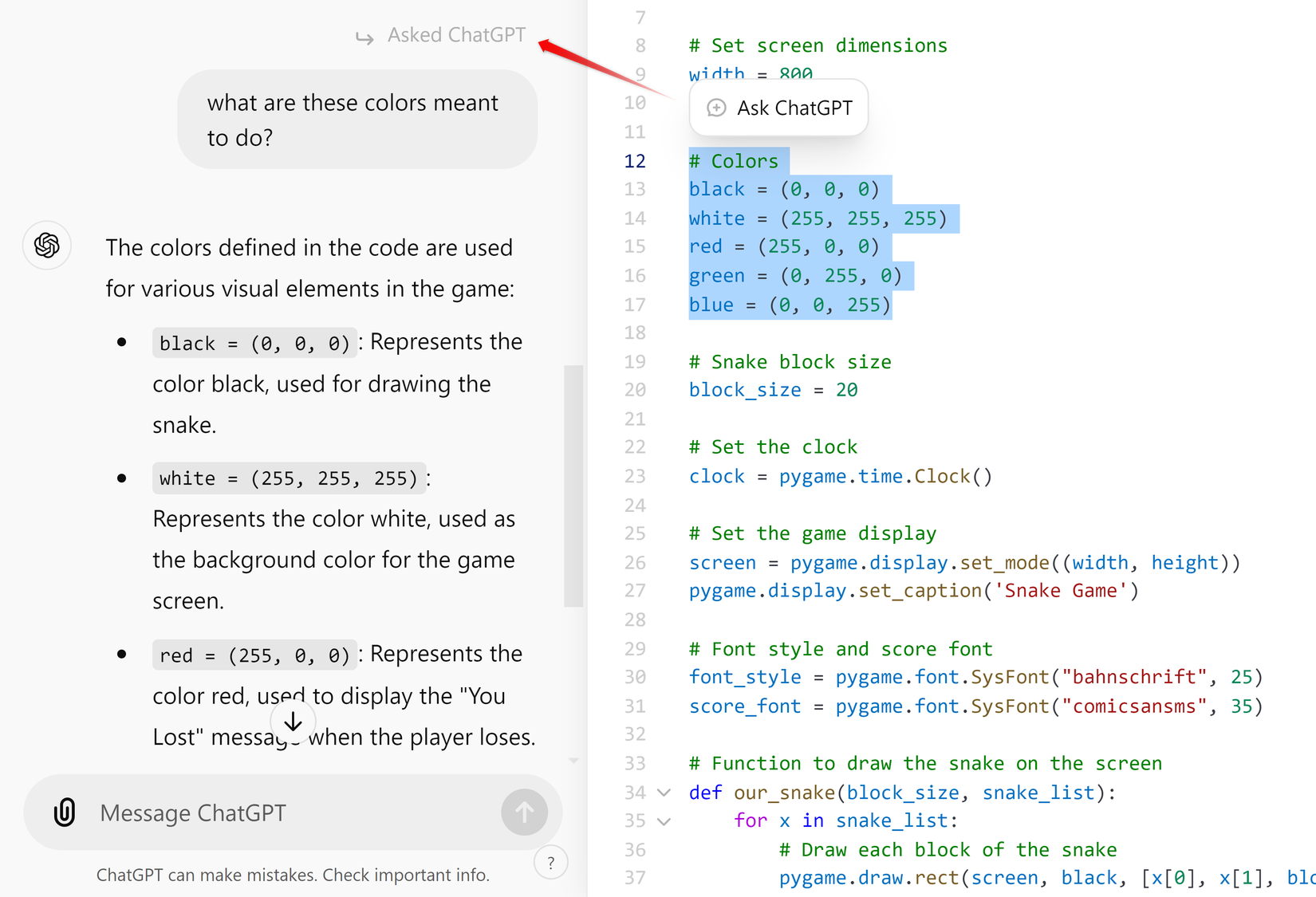This screenshot has height=897, width=1316.
Task: Click the Ask ChatGPT popup button
Action: pyautogui.click(x=778, y=108)
